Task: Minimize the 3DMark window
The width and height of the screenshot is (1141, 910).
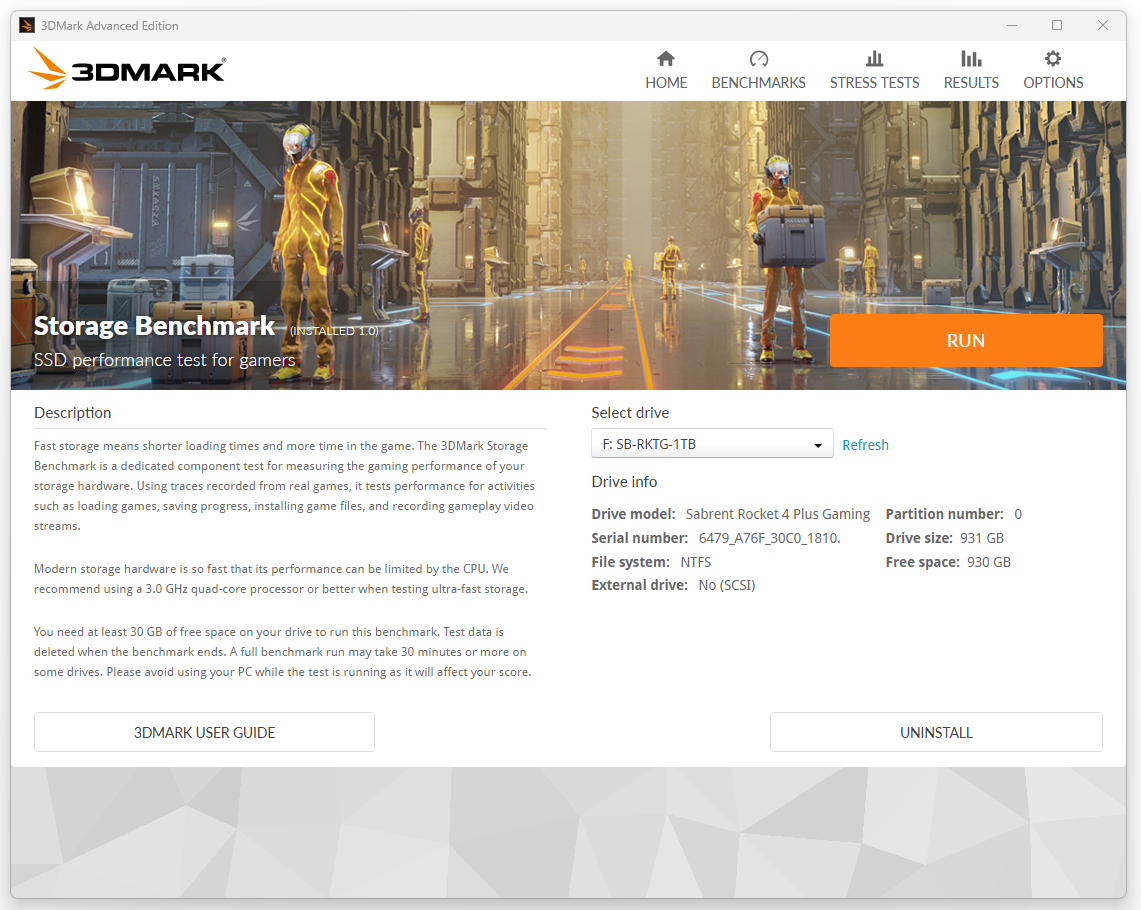Action: (1011, 25)
